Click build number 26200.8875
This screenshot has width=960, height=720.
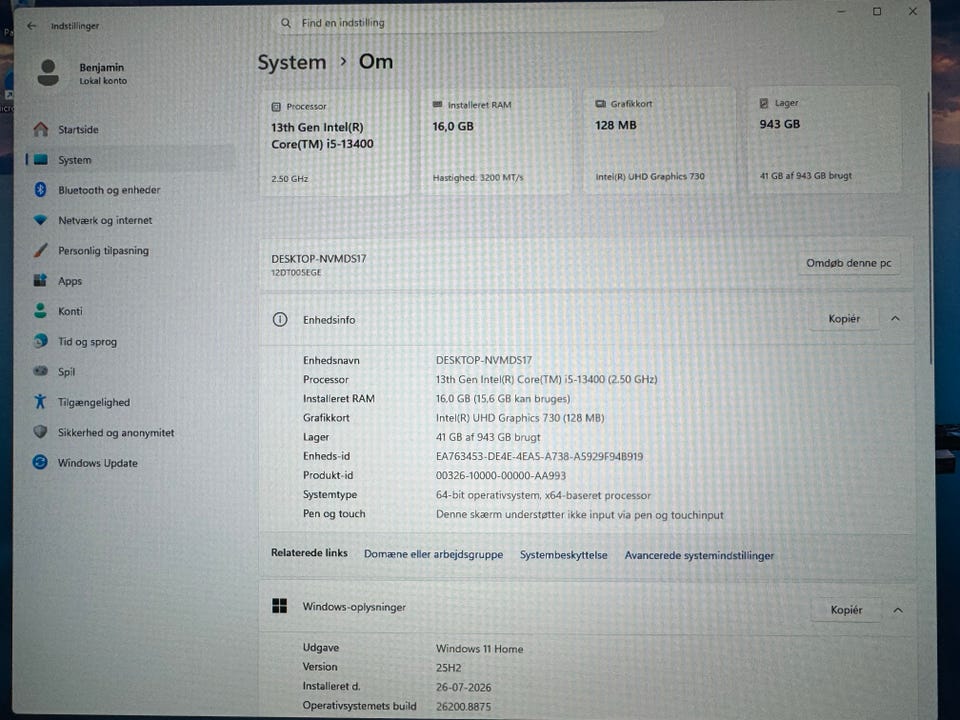click(x=463, y=707)
